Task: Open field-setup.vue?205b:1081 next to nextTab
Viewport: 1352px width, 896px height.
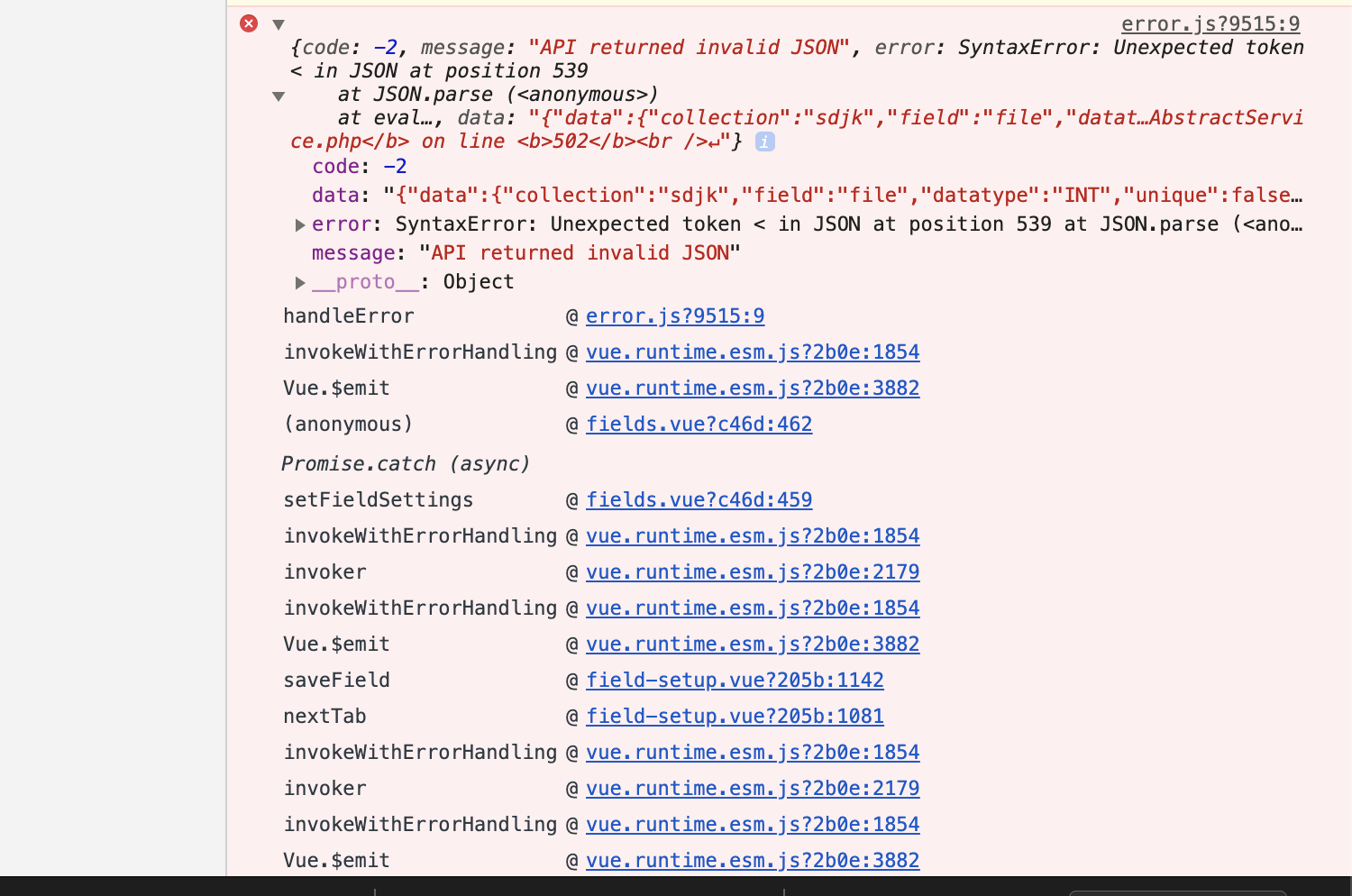Action: click(x=735, y=716)
